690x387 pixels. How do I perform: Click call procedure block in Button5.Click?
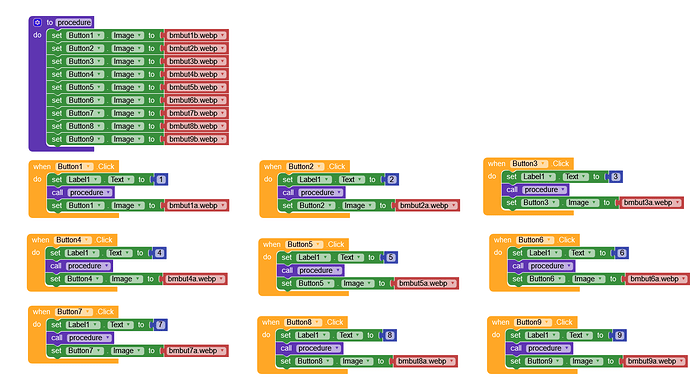coord(311,270)
